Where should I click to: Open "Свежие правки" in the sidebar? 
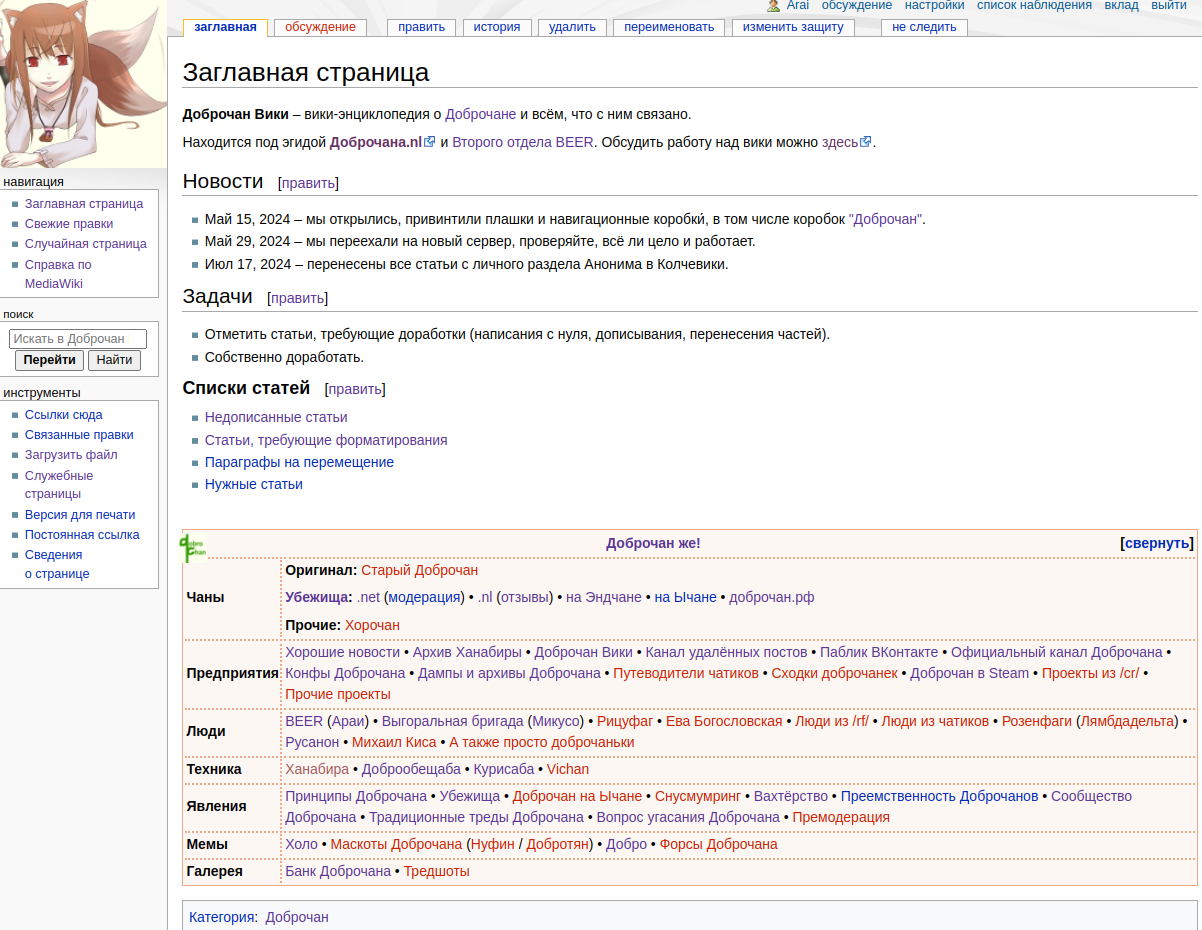click(x=69, y=224)
